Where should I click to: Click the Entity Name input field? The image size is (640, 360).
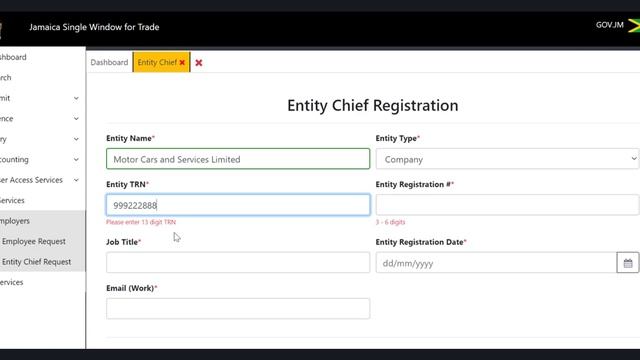coord(238,159)
